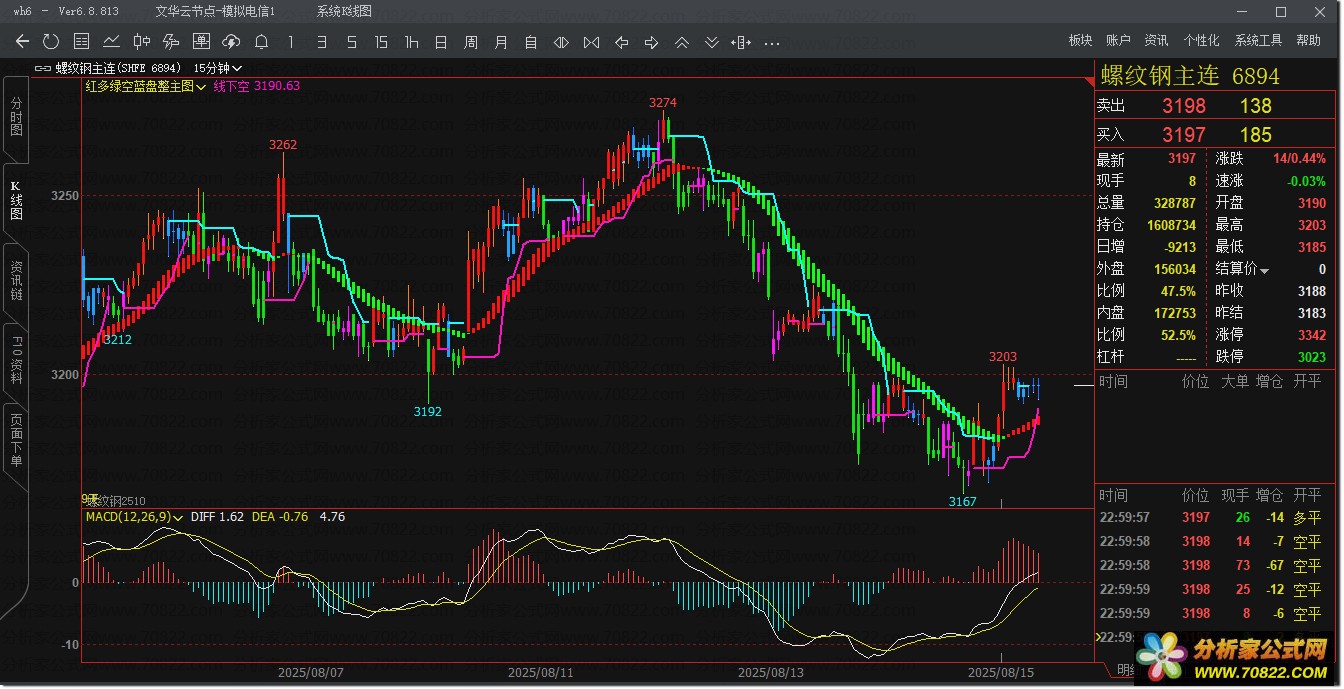Switch to the 分时图 side tab
The image size is (1344, 689).
pos(16,117)
